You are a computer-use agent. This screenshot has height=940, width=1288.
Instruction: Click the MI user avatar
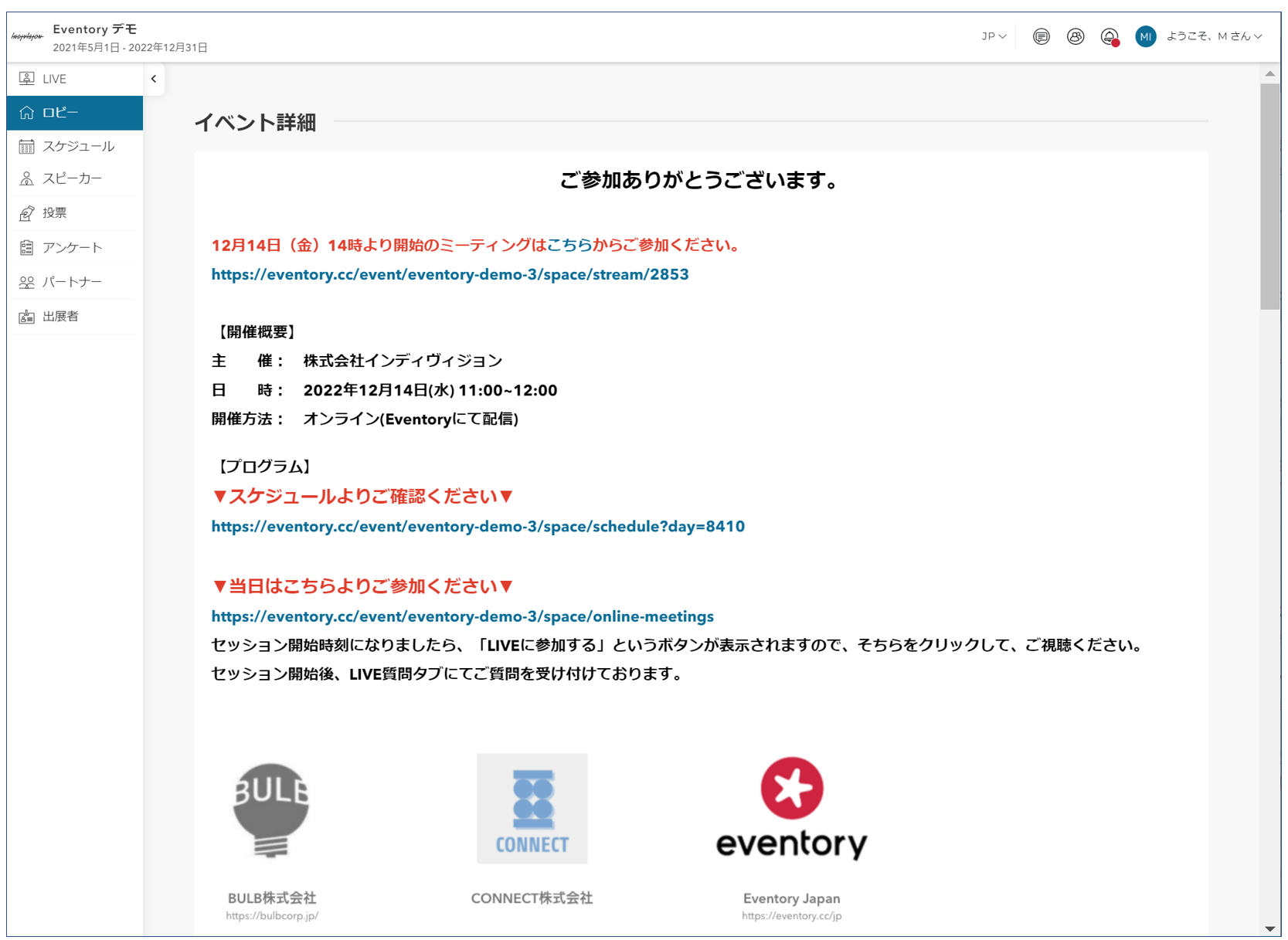tap(1145, 36)
